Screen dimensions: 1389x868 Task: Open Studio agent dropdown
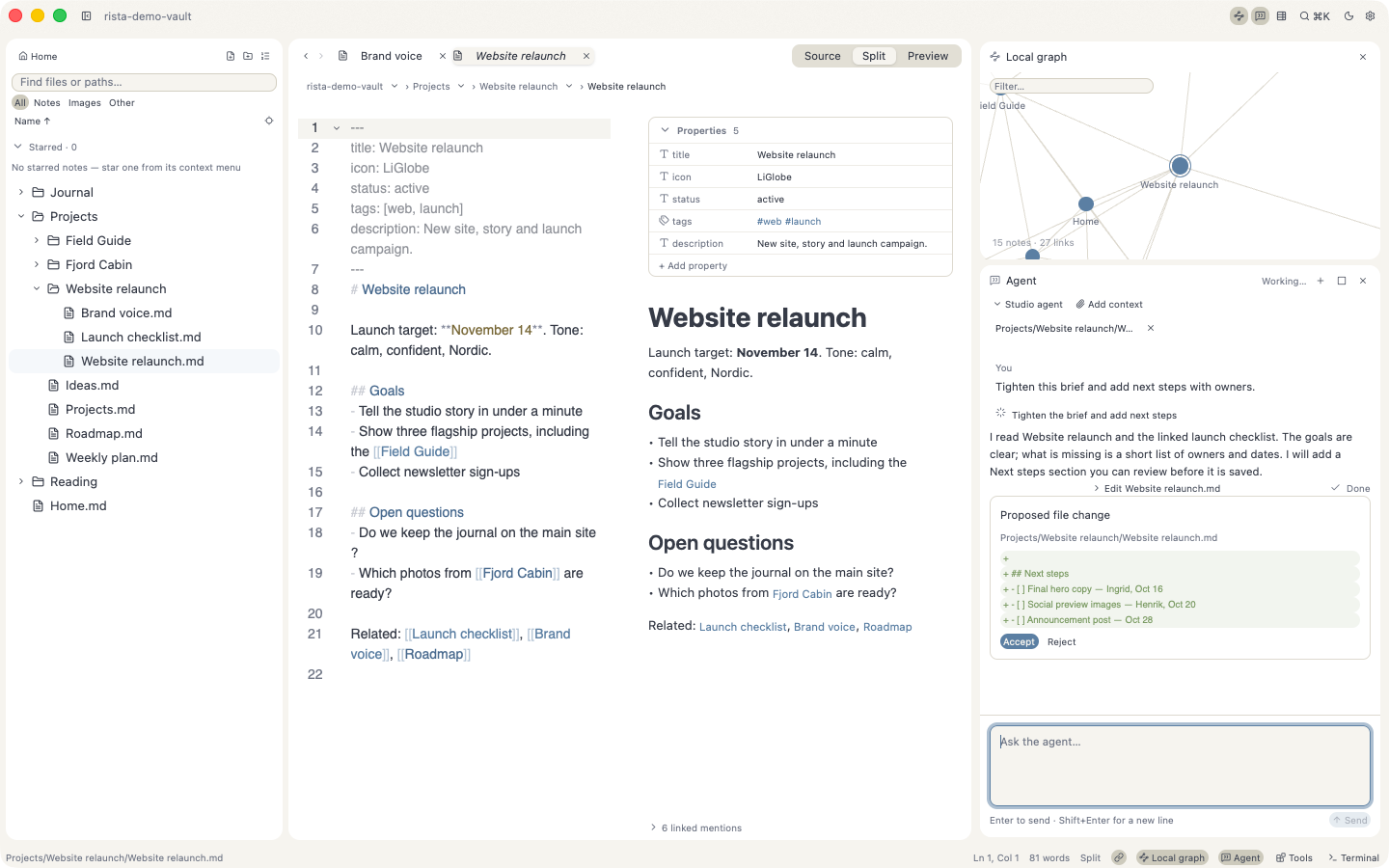tap(1028, 304)
